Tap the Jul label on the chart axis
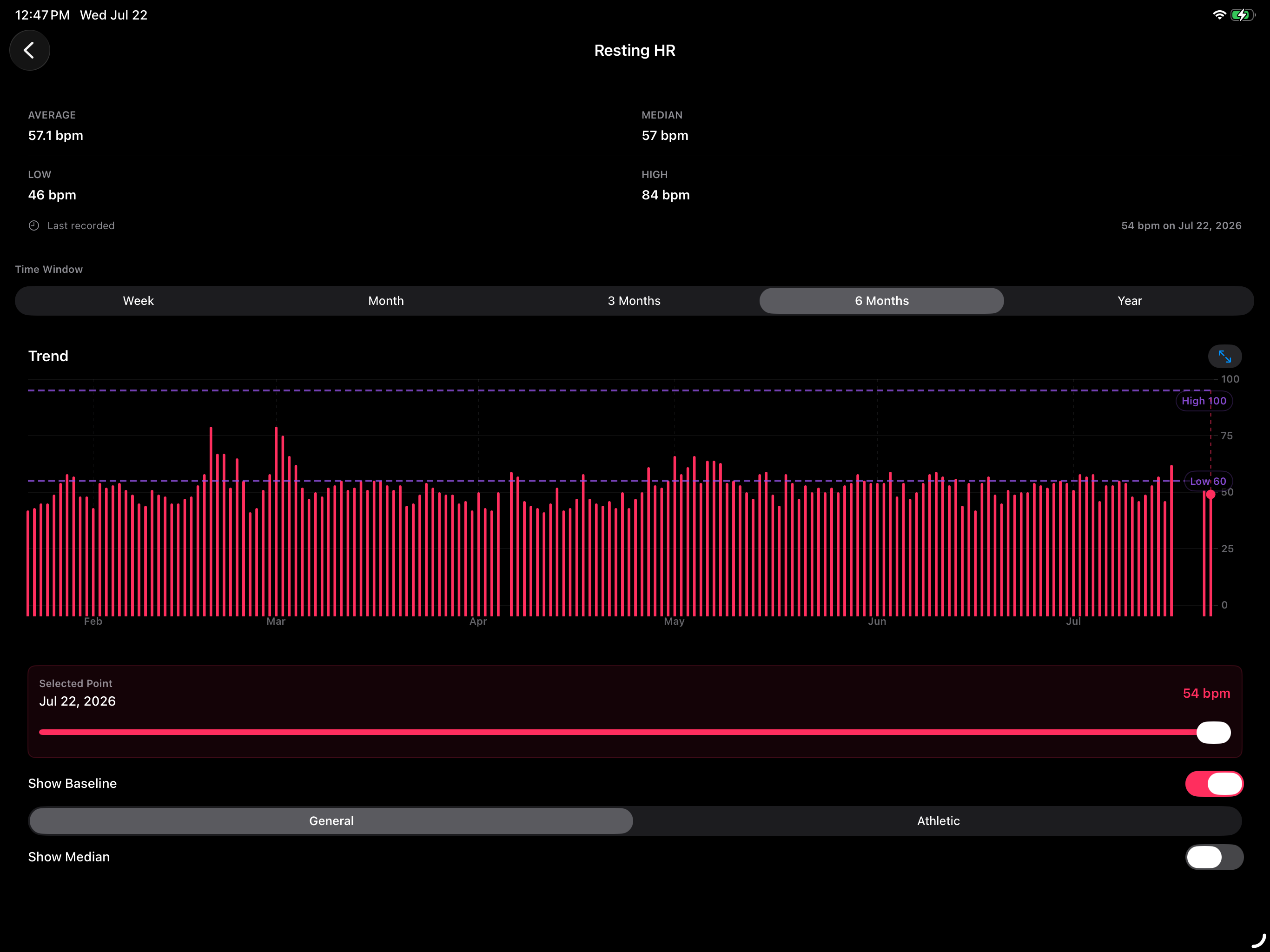The image size is (1270, 952). (1073, 621)
